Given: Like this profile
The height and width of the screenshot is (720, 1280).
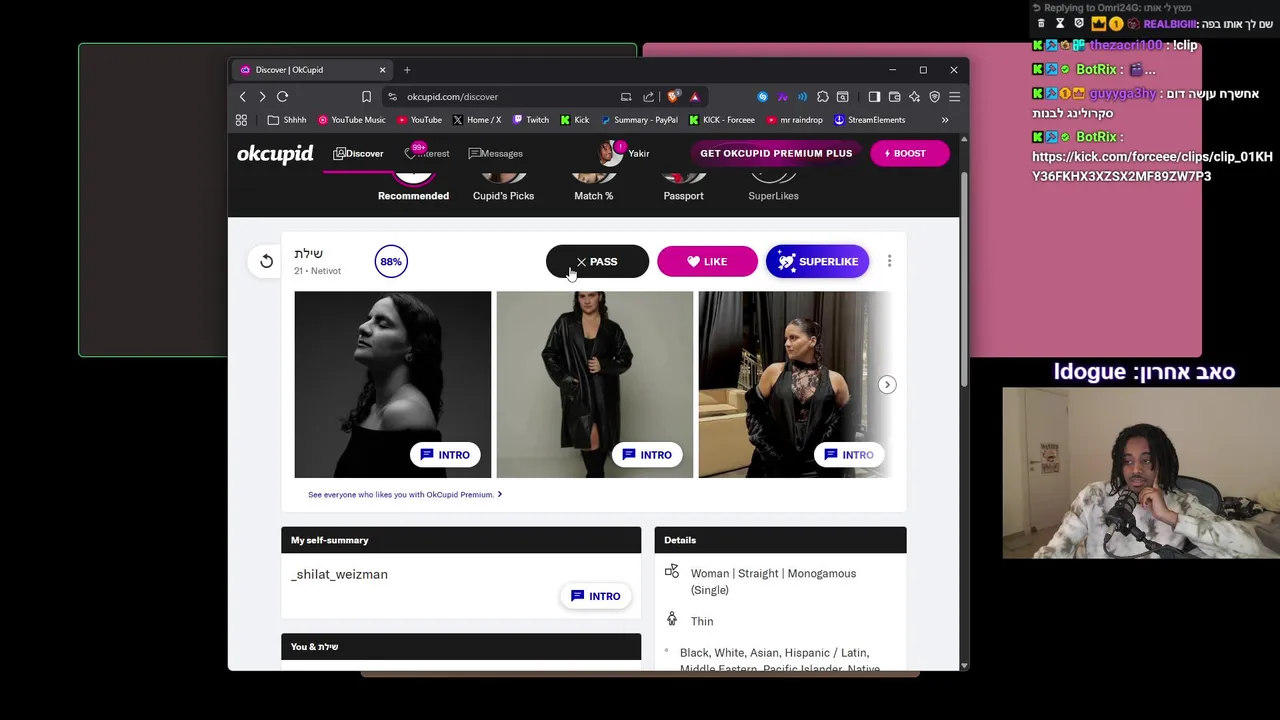Looking at the screenshot, I should 707,262.
